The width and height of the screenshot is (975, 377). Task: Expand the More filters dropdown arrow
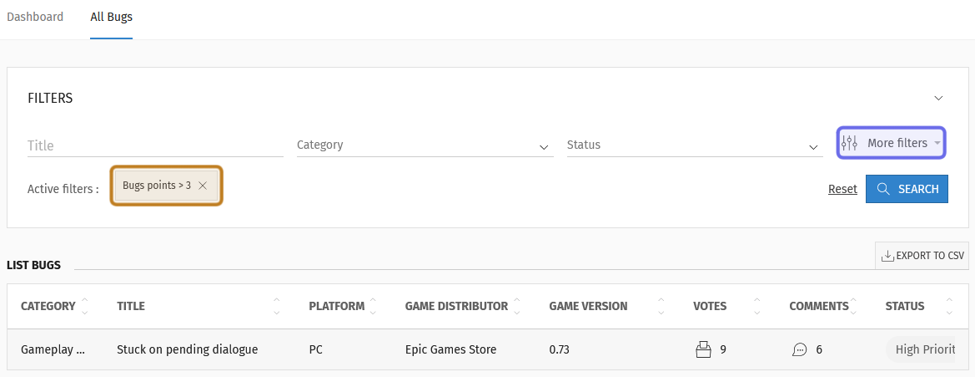click(x=937, y=144)
